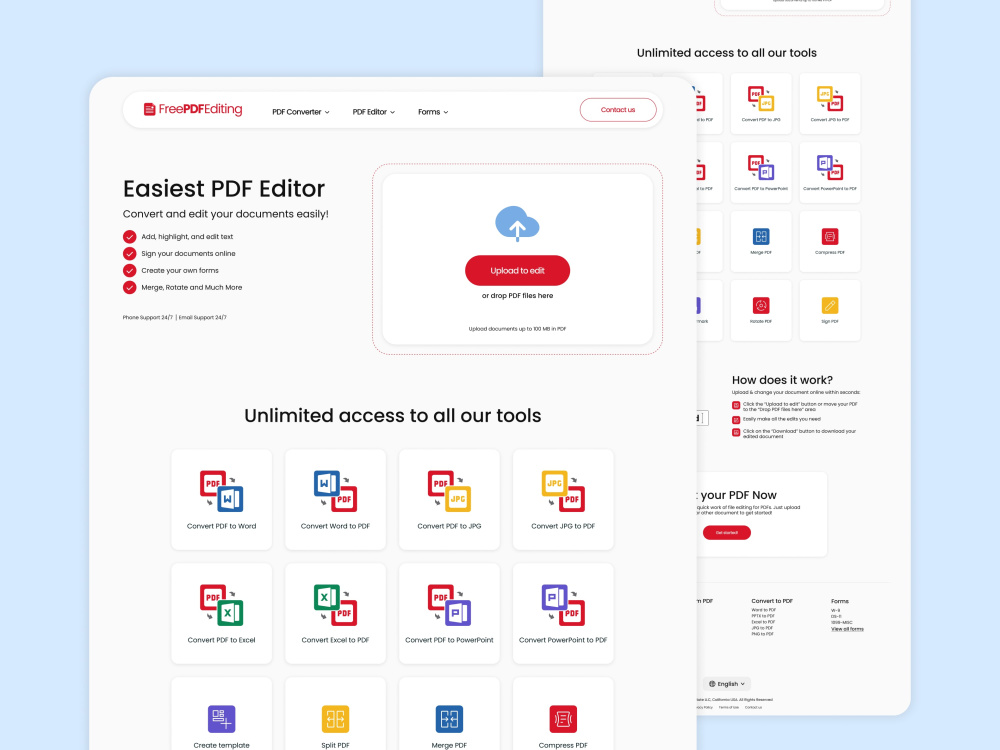
Task: Open Convert PowerPoint to PDF in back window
Action: 830,172
